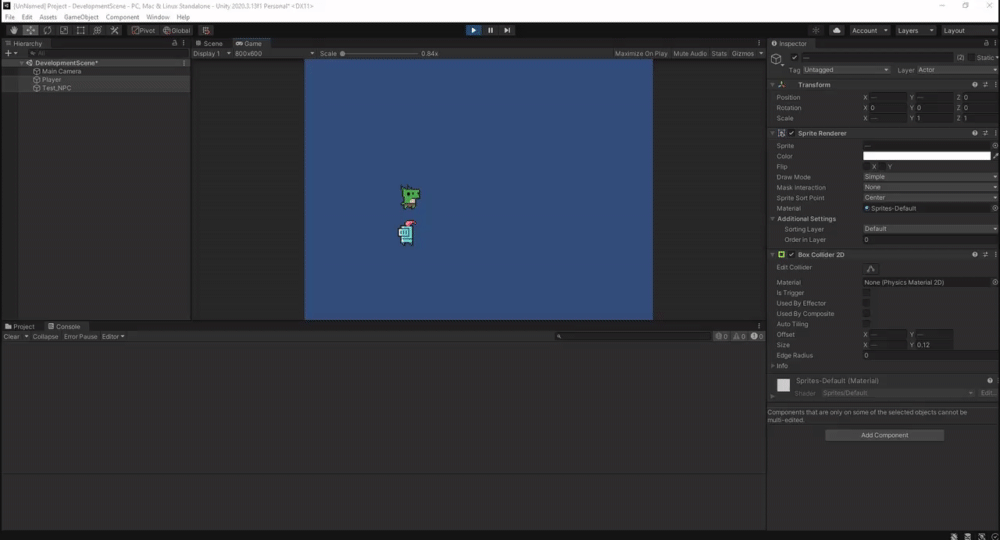Open Transform component presets icon
The image size is (1000, 540).
(985, 84)
